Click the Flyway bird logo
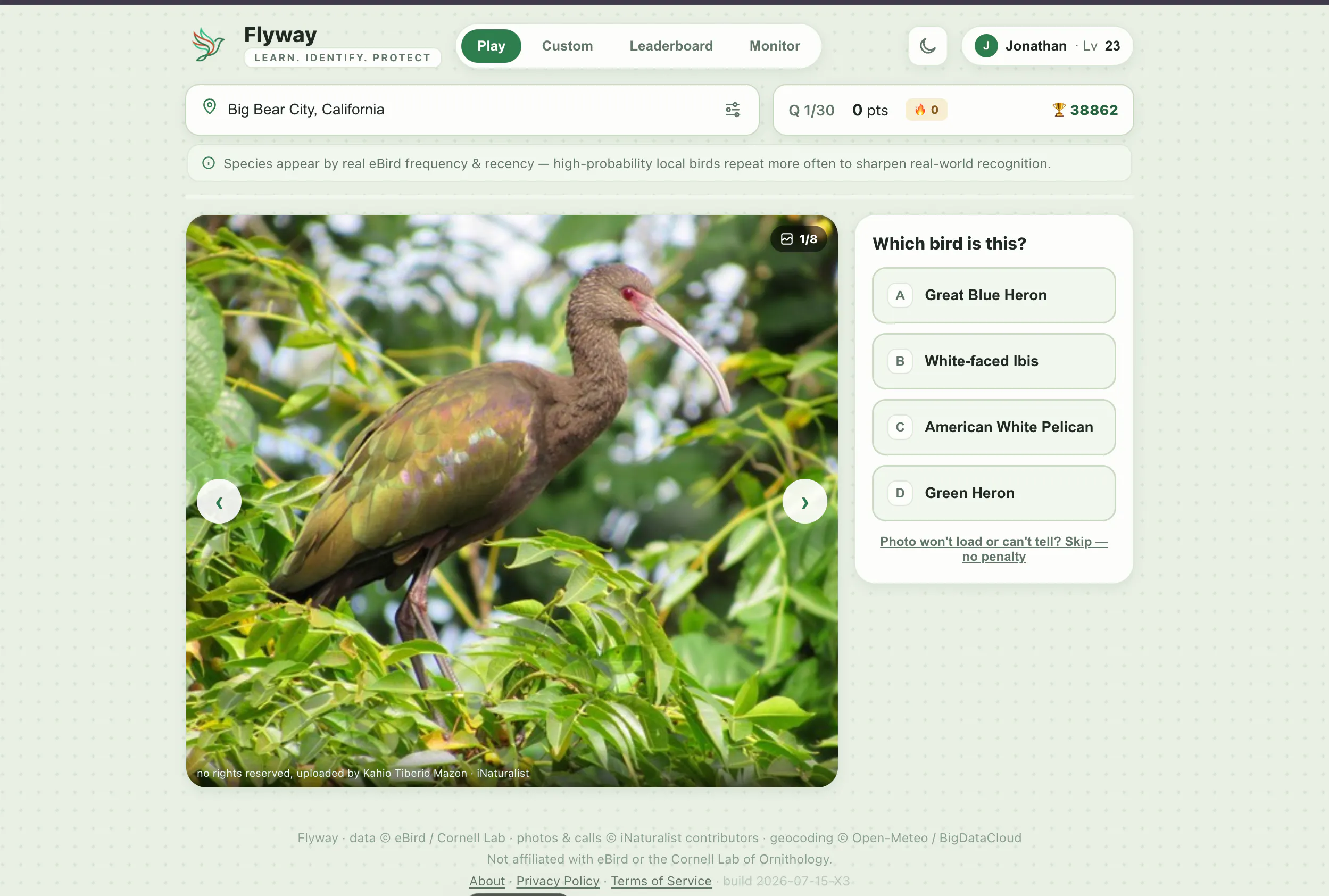 pyautogui.click(x=208, y=45)
